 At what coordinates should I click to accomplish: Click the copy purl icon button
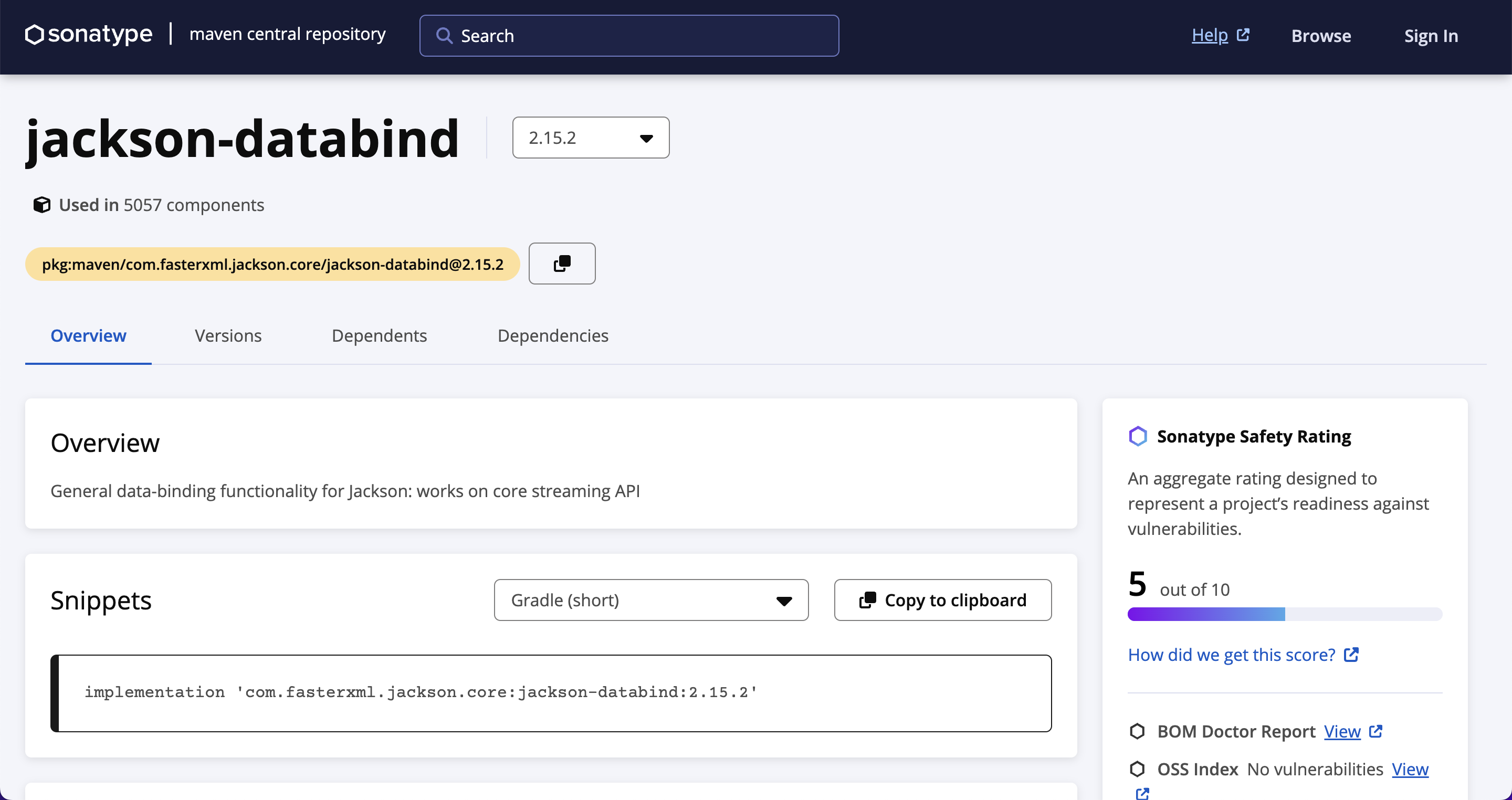pos(562,264)
